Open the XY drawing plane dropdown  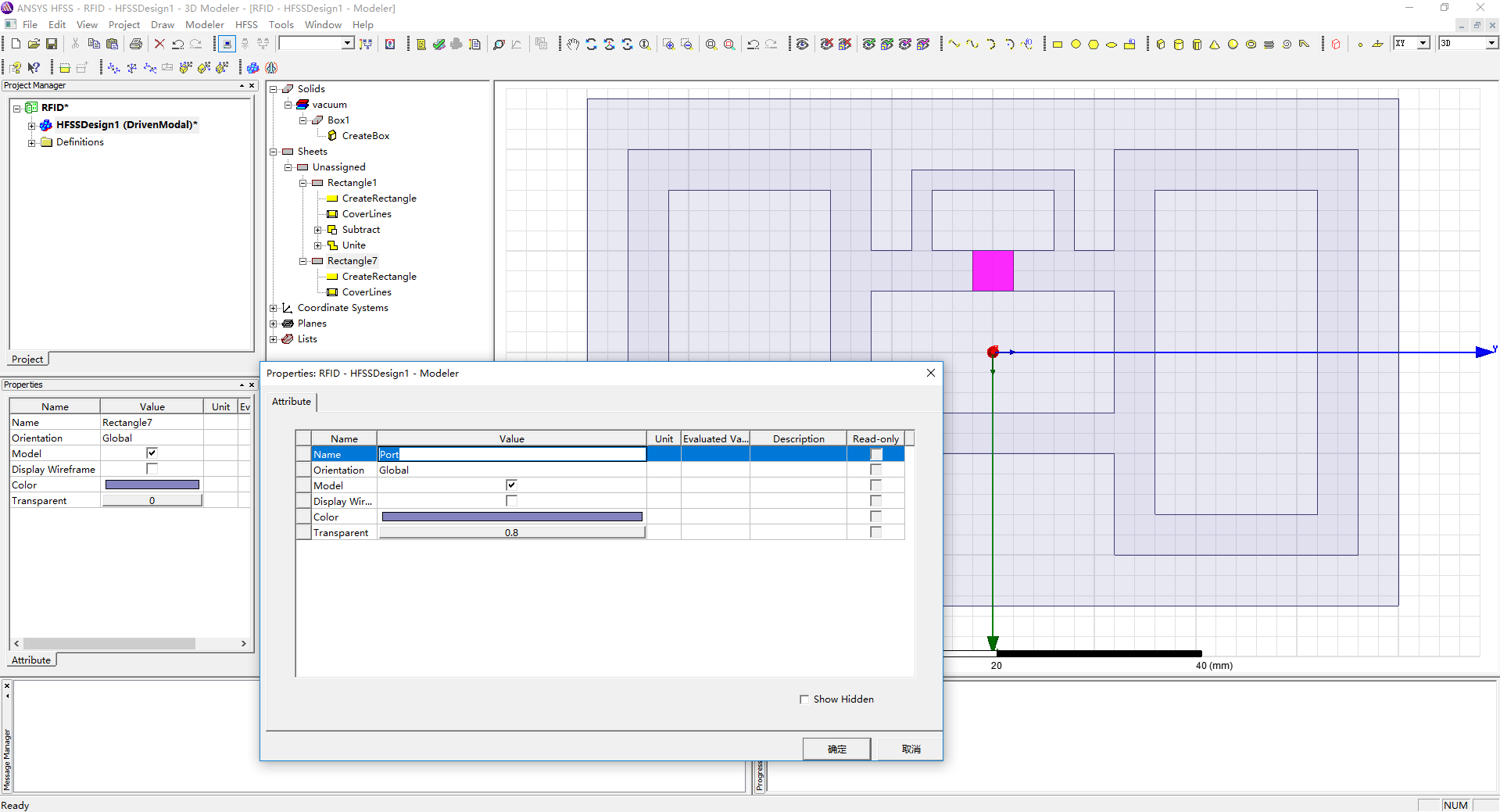coord(1423,43)
